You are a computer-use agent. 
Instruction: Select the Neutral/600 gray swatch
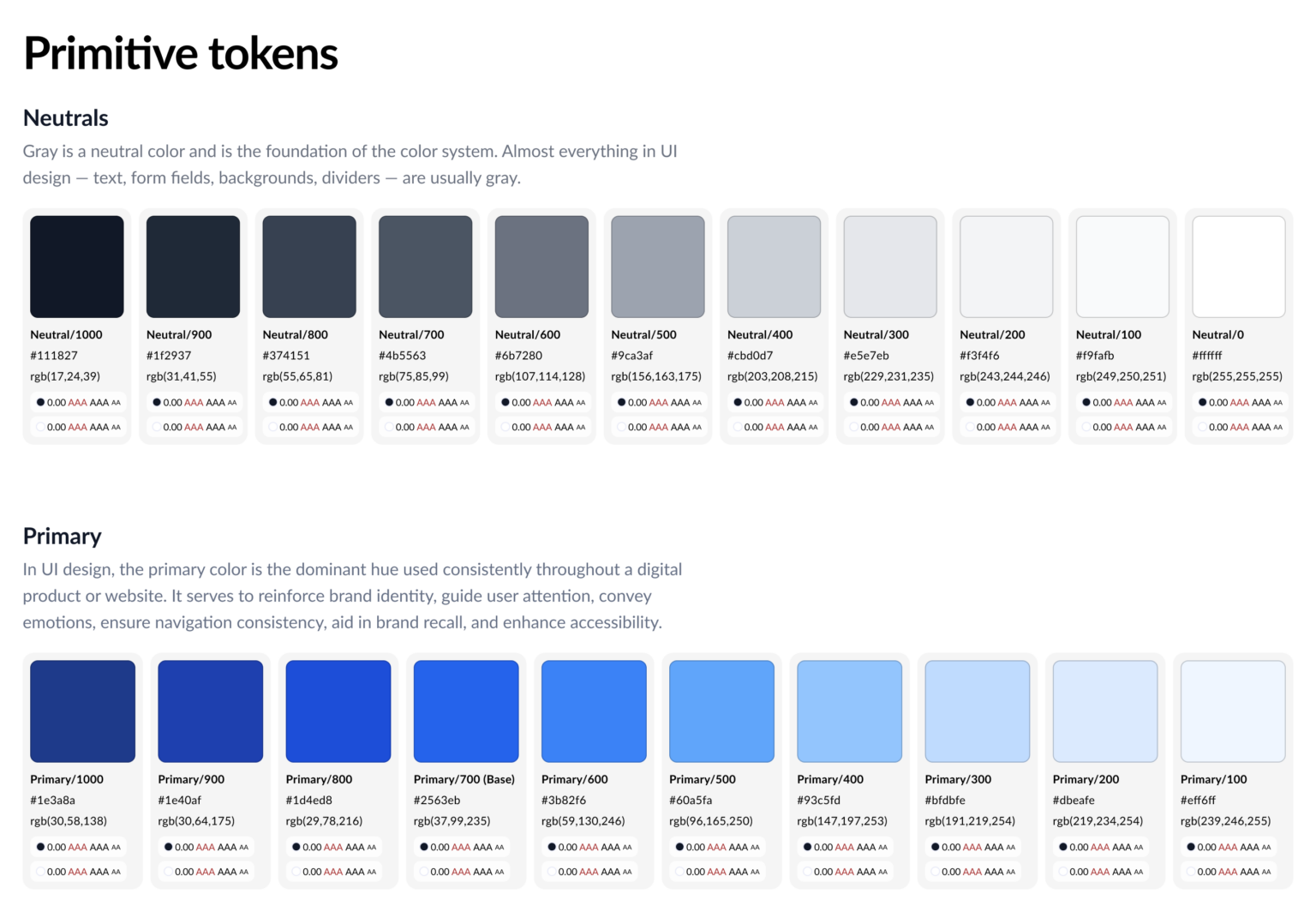click(x=541, y=267)
